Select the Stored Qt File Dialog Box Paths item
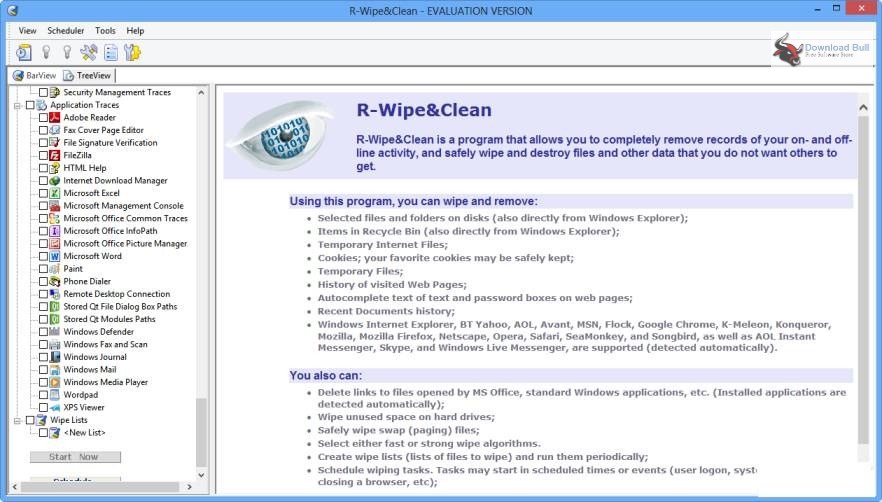 coord(120,307)
